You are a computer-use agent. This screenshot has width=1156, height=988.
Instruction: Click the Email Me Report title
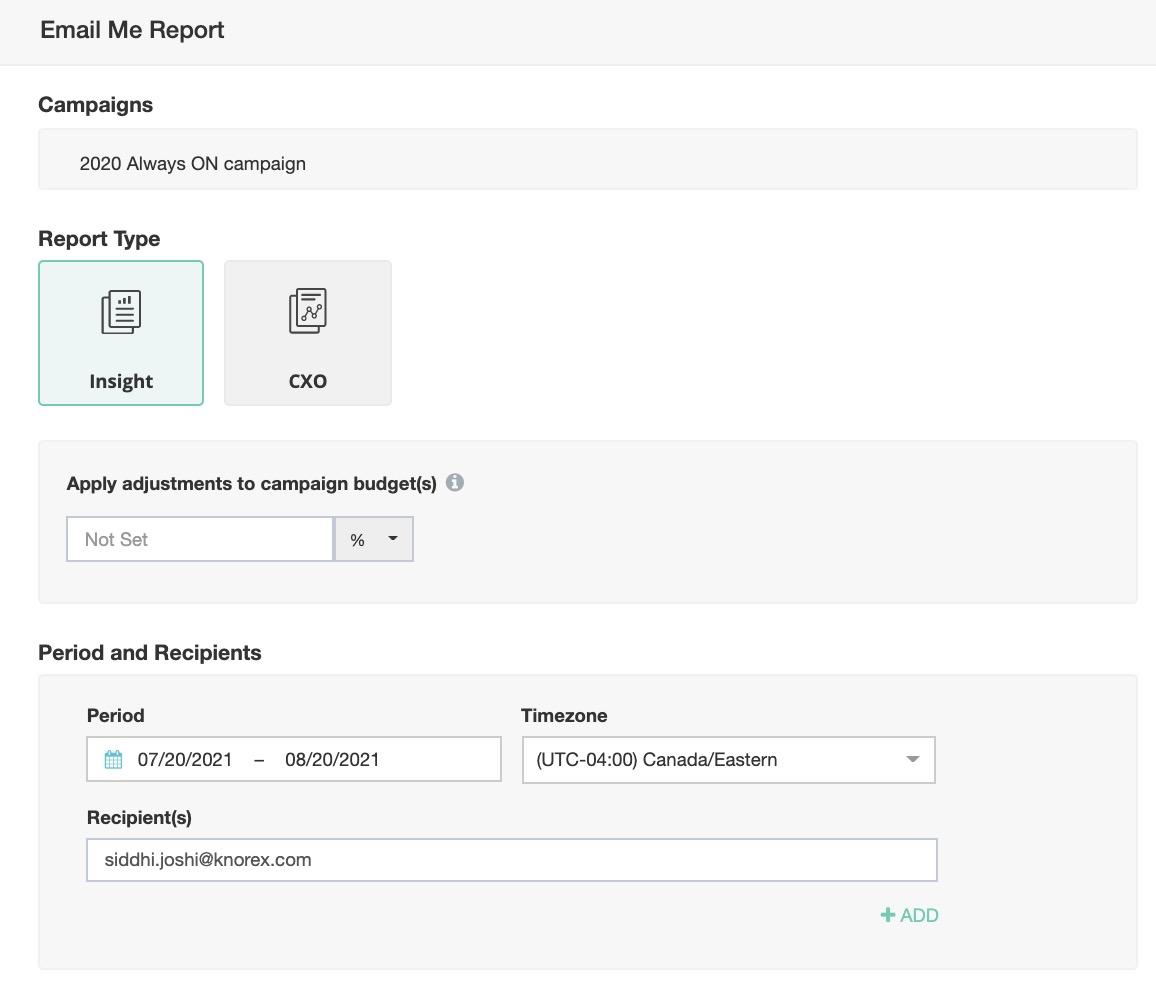tap(132, 30)
